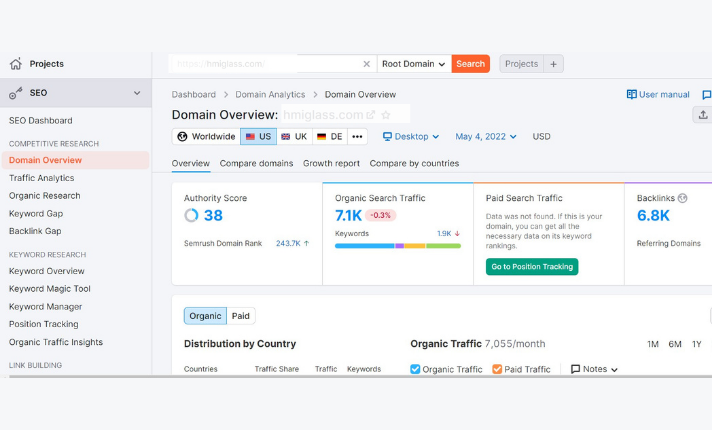Open Keyword Manager in sidebar
Viewport: 712px width, 430px height.
(45, 307)
